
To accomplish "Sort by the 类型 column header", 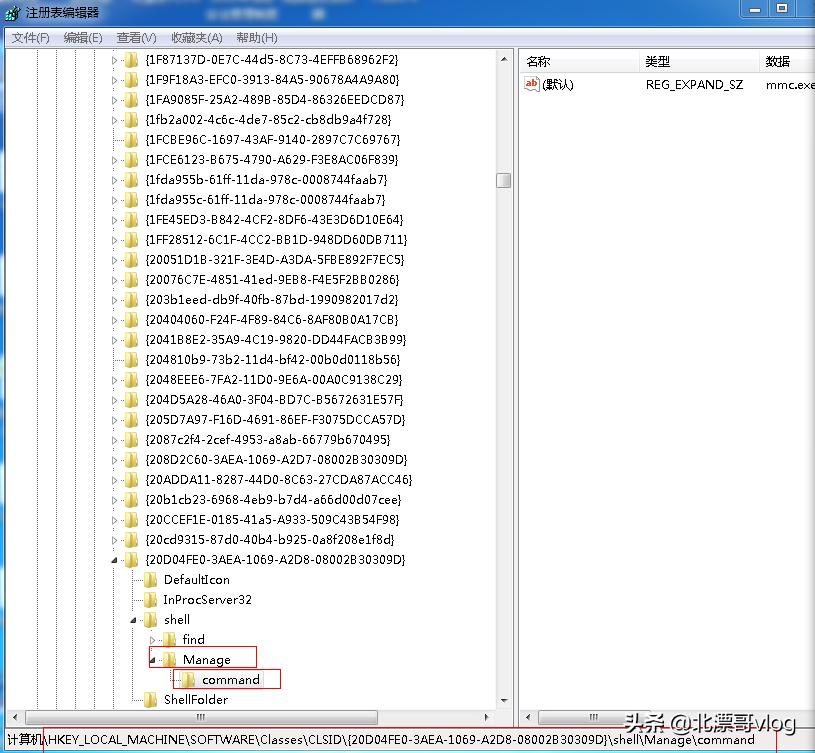I will [x=699, y=61].
